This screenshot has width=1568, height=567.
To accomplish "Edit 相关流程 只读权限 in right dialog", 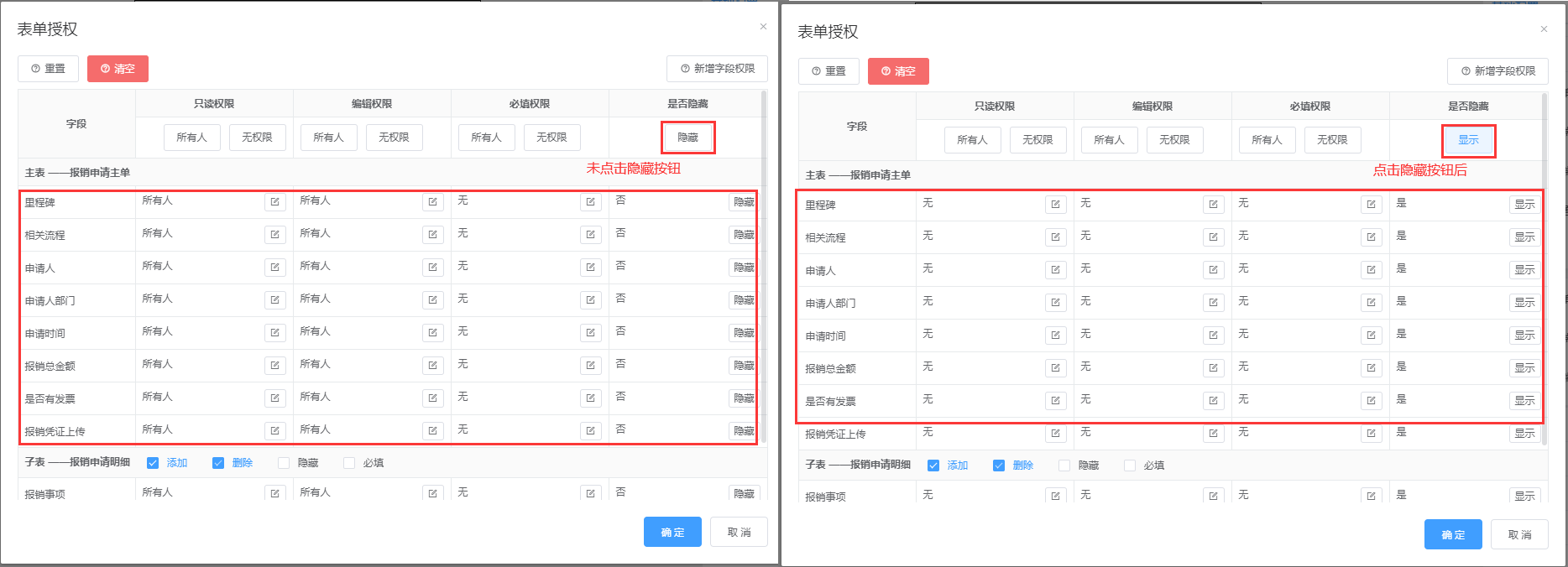I will click(1055, 237).
